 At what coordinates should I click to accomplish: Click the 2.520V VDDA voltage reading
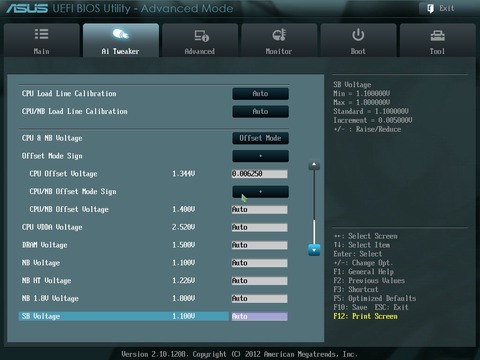coord(184,227)
